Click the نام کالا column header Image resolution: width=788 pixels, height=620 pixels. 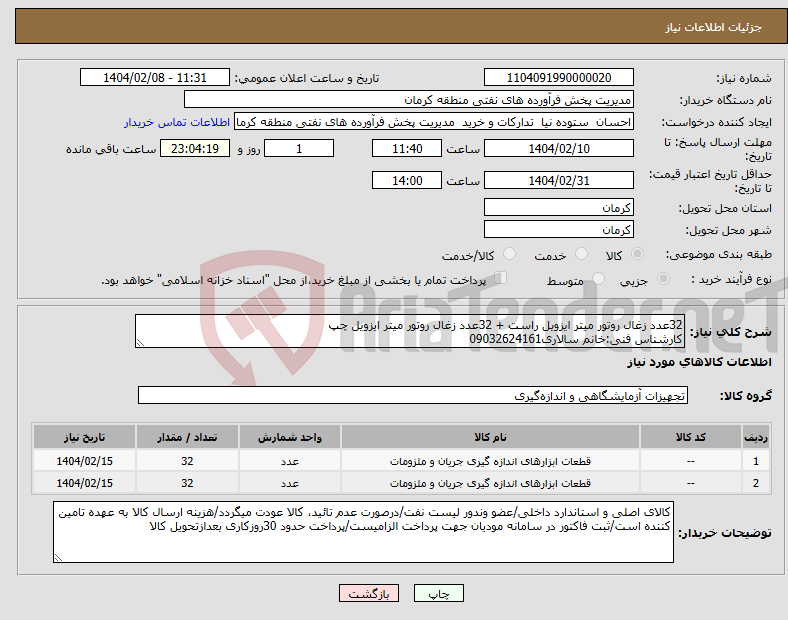point(490,437)
